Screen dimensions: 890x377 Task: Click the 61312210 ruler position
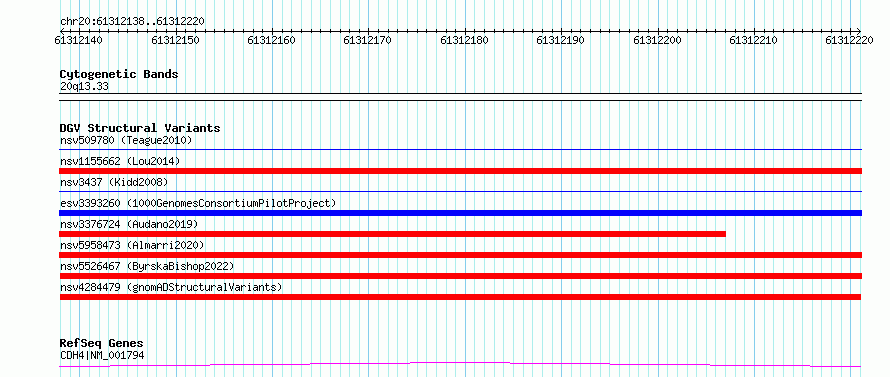tap(753, 40)
